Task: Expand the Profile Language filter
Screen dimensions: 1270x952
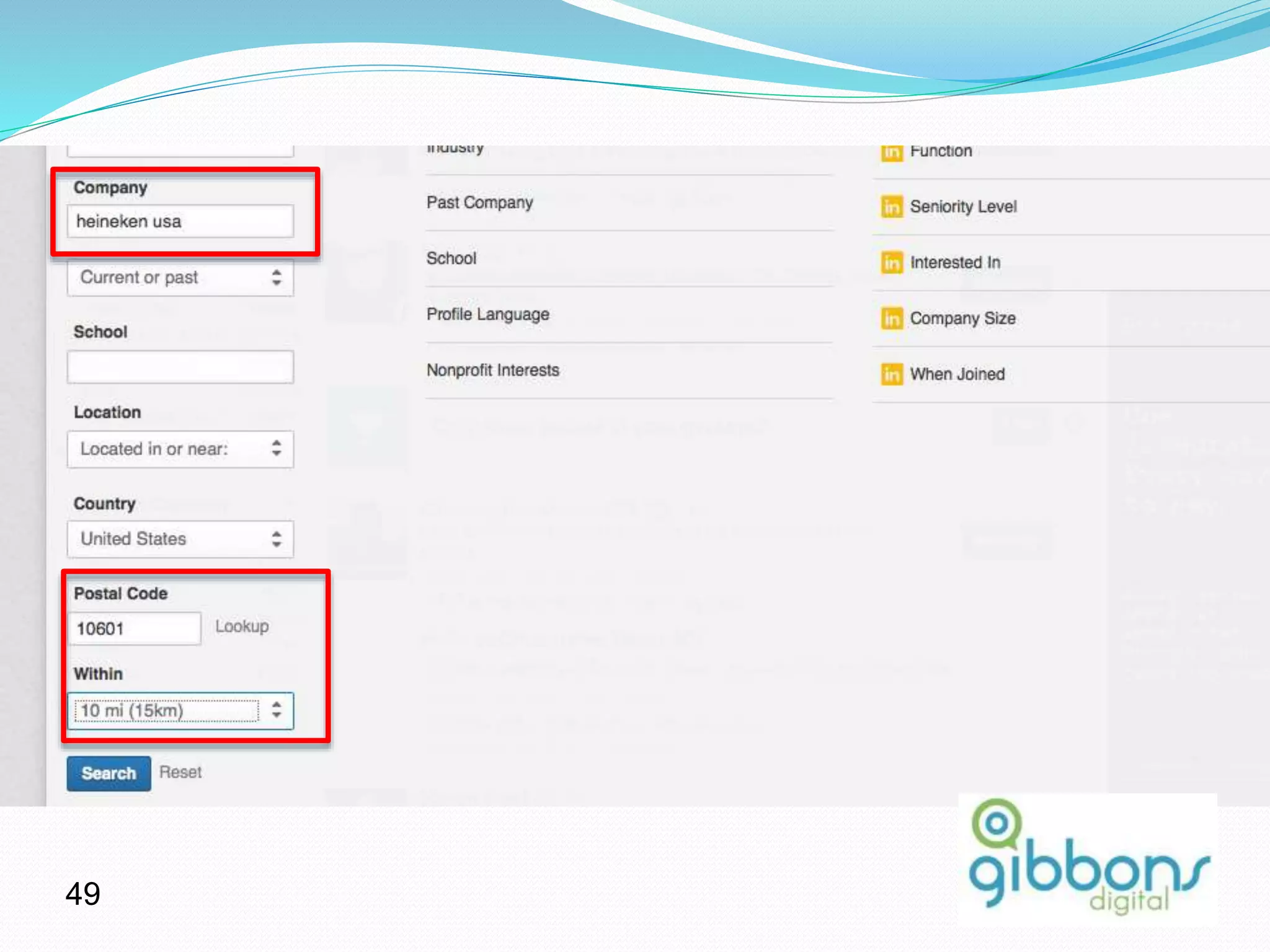Action: [x=487, y=314]
